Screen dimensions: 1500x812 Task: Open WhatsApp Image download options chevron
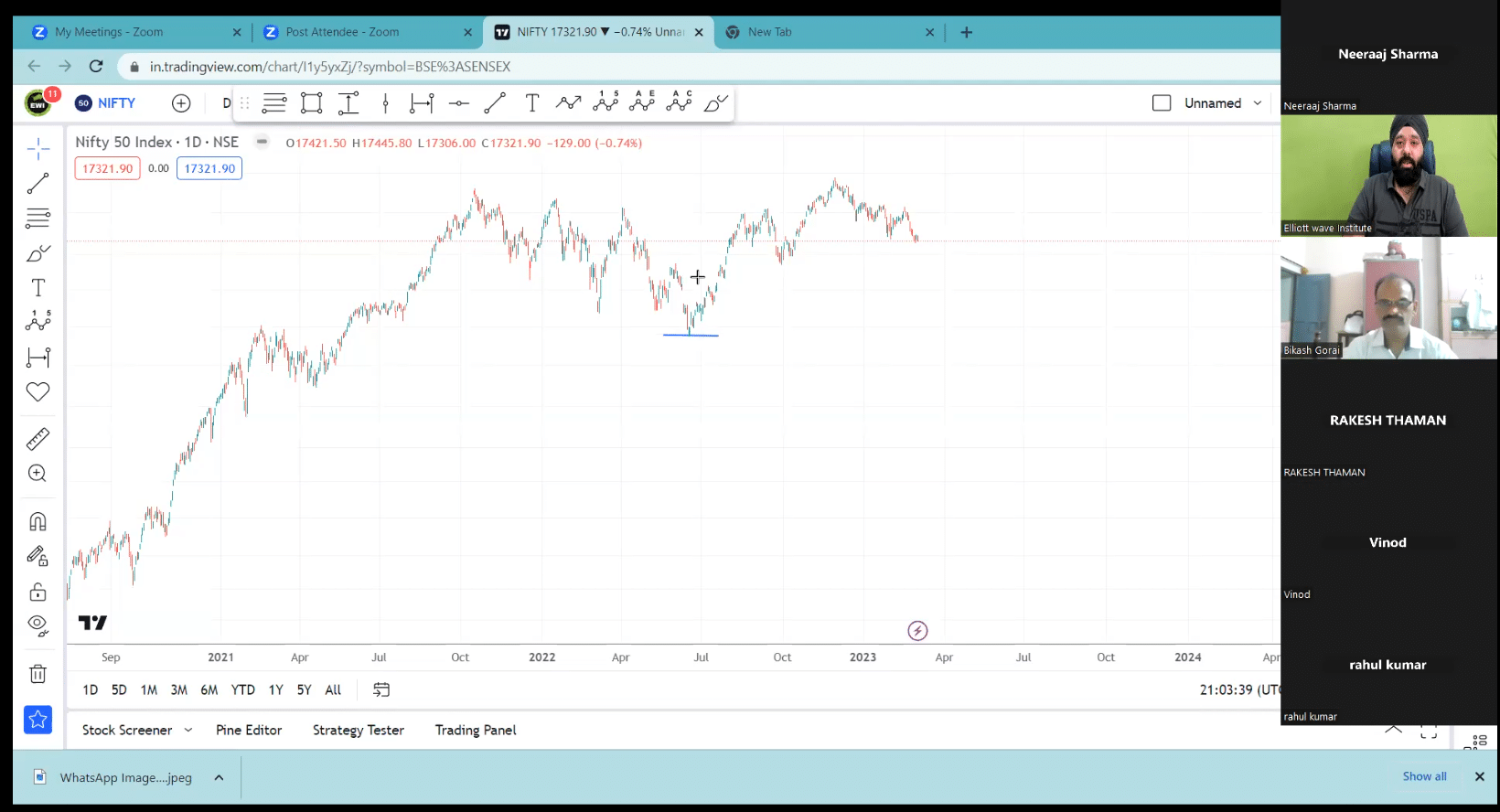pyautogui.click(x=219, y=777)
